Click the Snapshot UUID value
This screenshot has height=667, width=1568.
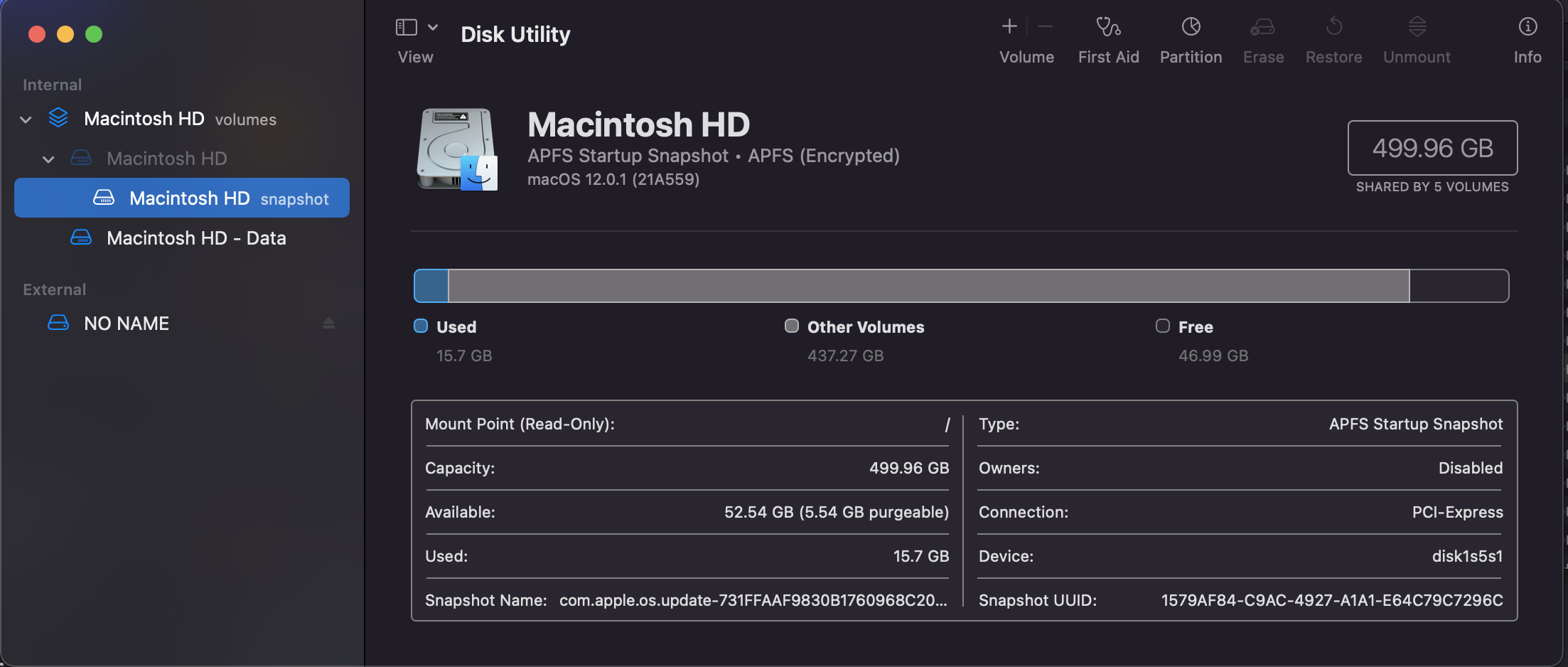tap(1332, 600)
